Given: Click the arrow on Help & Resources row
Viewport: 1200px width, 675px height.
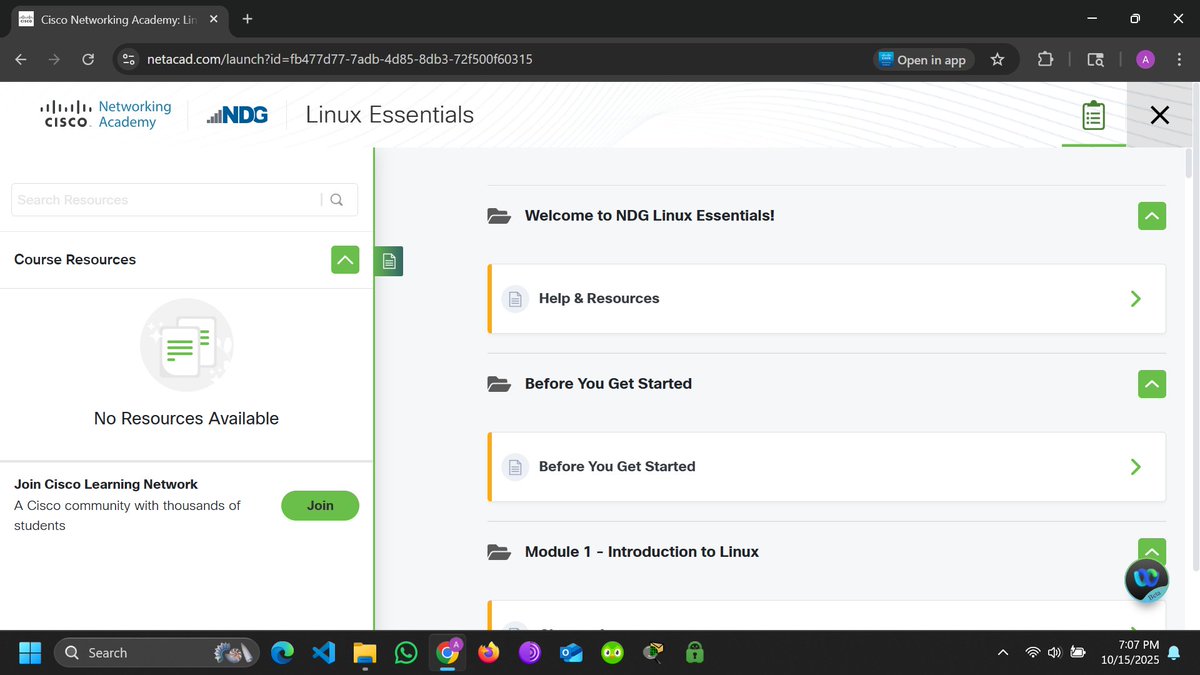Looking at the screenshot, I should tap(1135, 298).
